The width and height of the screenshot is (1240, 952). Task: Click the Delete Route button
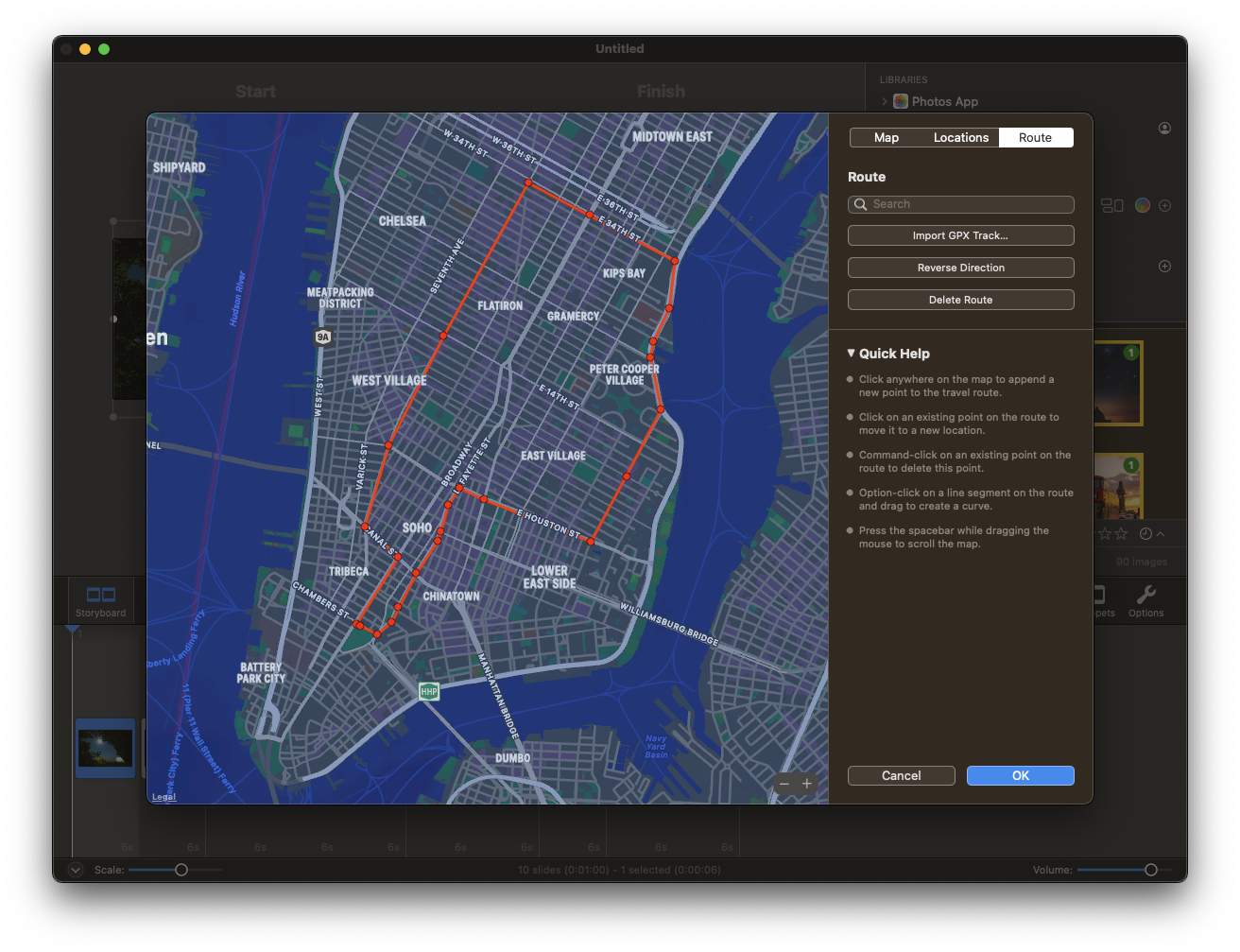tap(960, 299)
